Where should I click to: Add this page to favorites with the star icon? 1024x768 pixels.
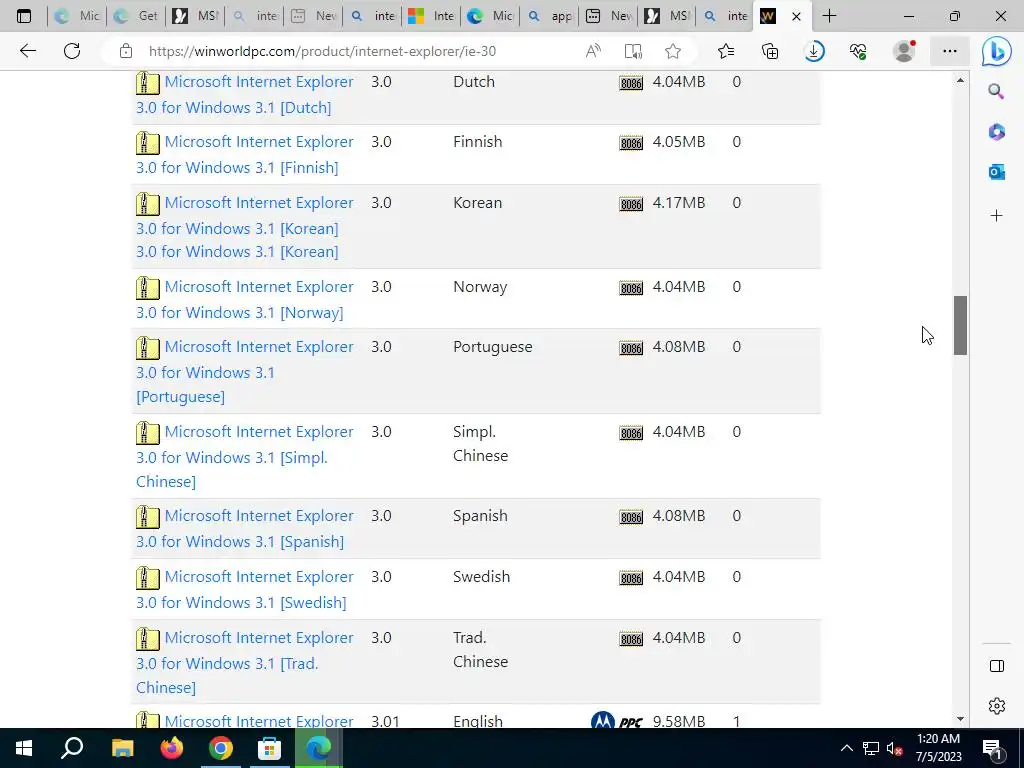[673, 51]
